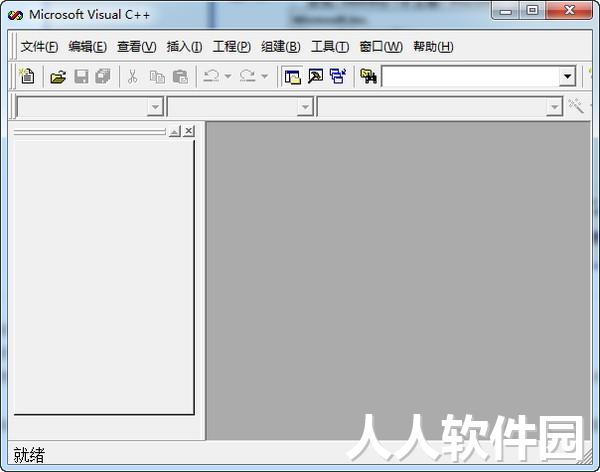Close the workspace docking panel
The image size is (600, 472).
click(188, 131)
